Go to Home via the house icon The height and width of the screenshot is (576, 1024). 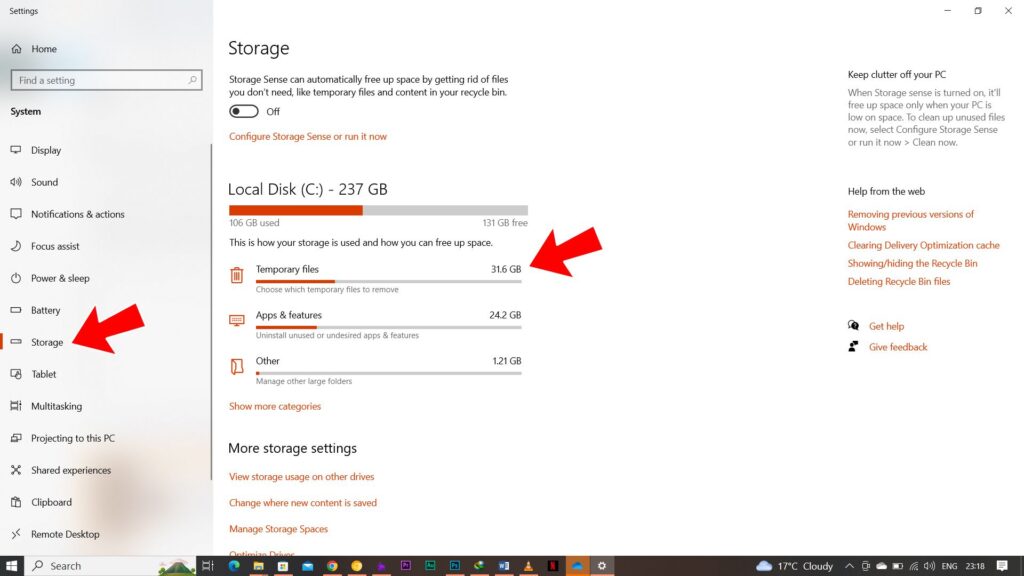(16, 49)
